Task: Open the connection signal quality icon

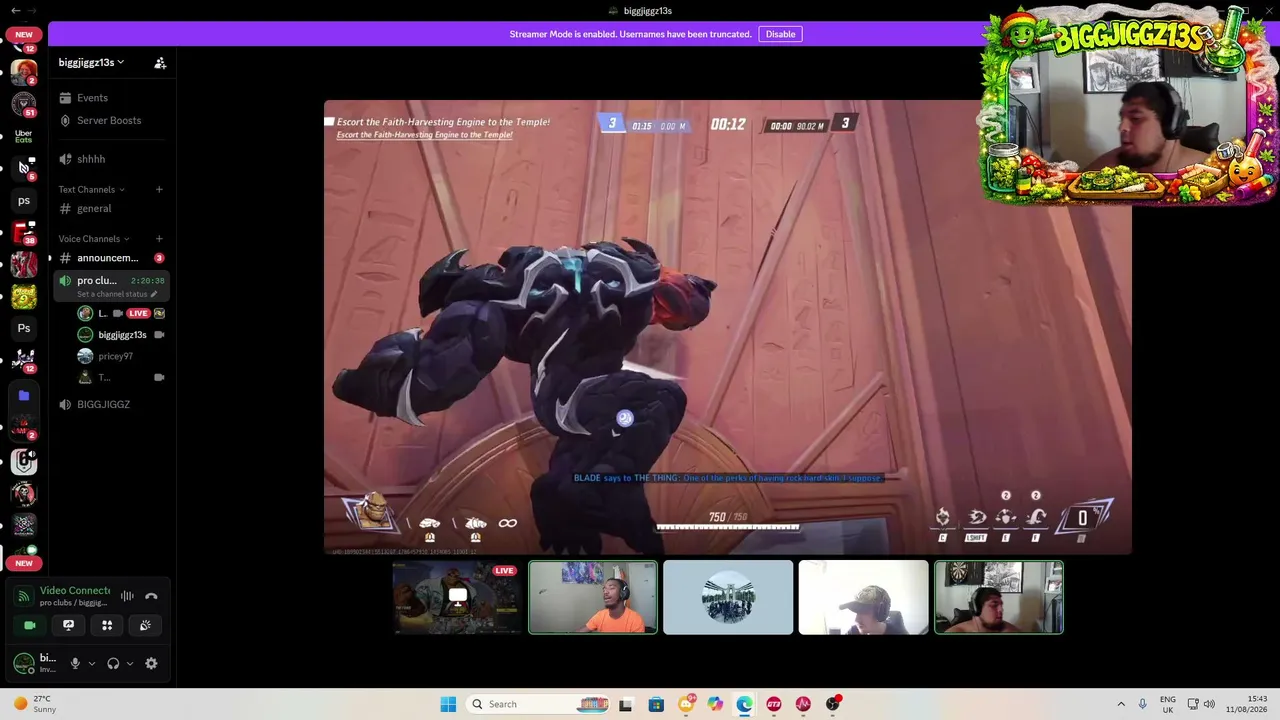Action: pos(23,596)
